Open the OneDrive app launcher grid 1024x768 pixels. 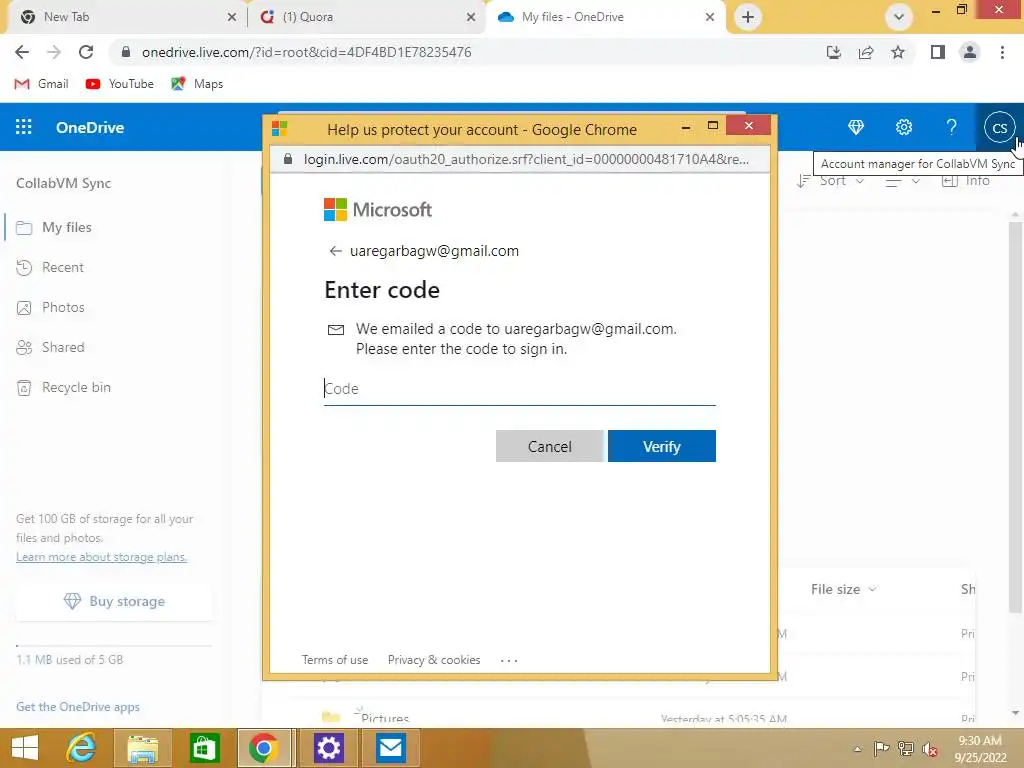pos(24,127)
